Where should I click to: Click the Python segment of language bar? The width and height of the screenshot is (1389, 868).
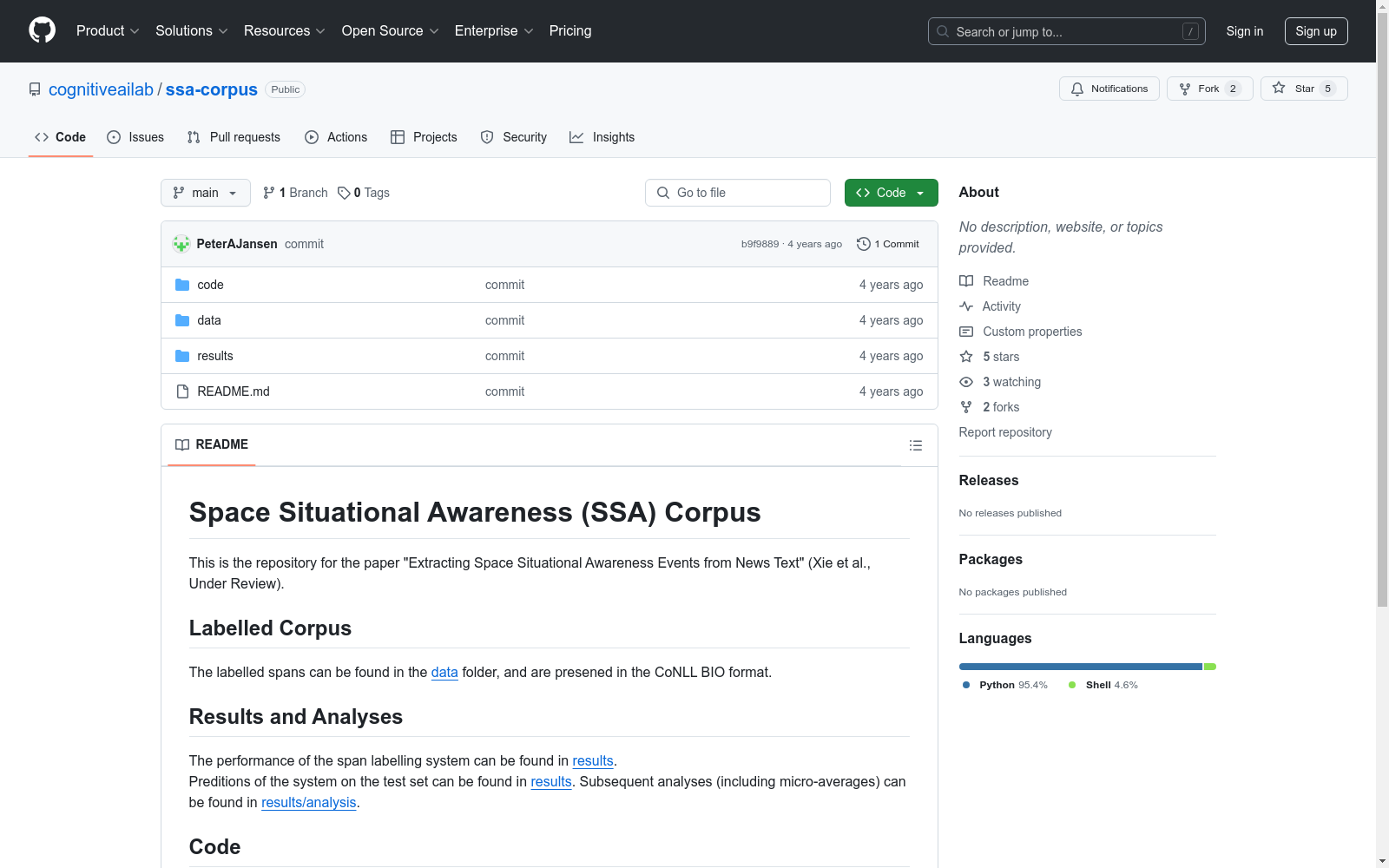click(x=1081, y=667)
